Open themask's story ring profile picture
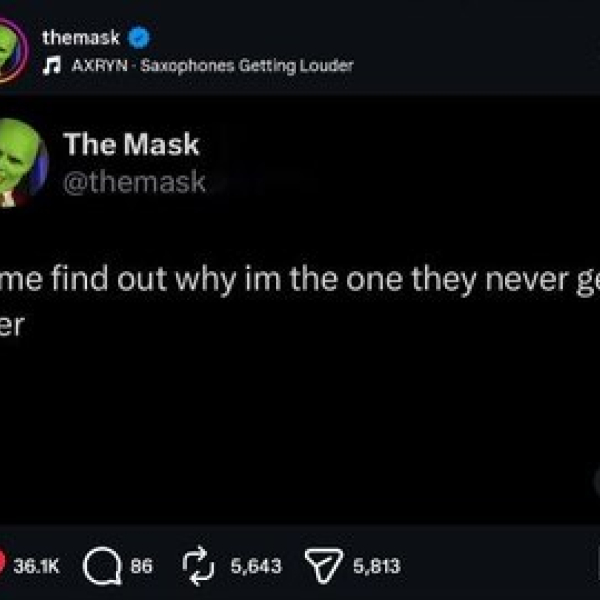600x600 pixels. pos(11,50)
